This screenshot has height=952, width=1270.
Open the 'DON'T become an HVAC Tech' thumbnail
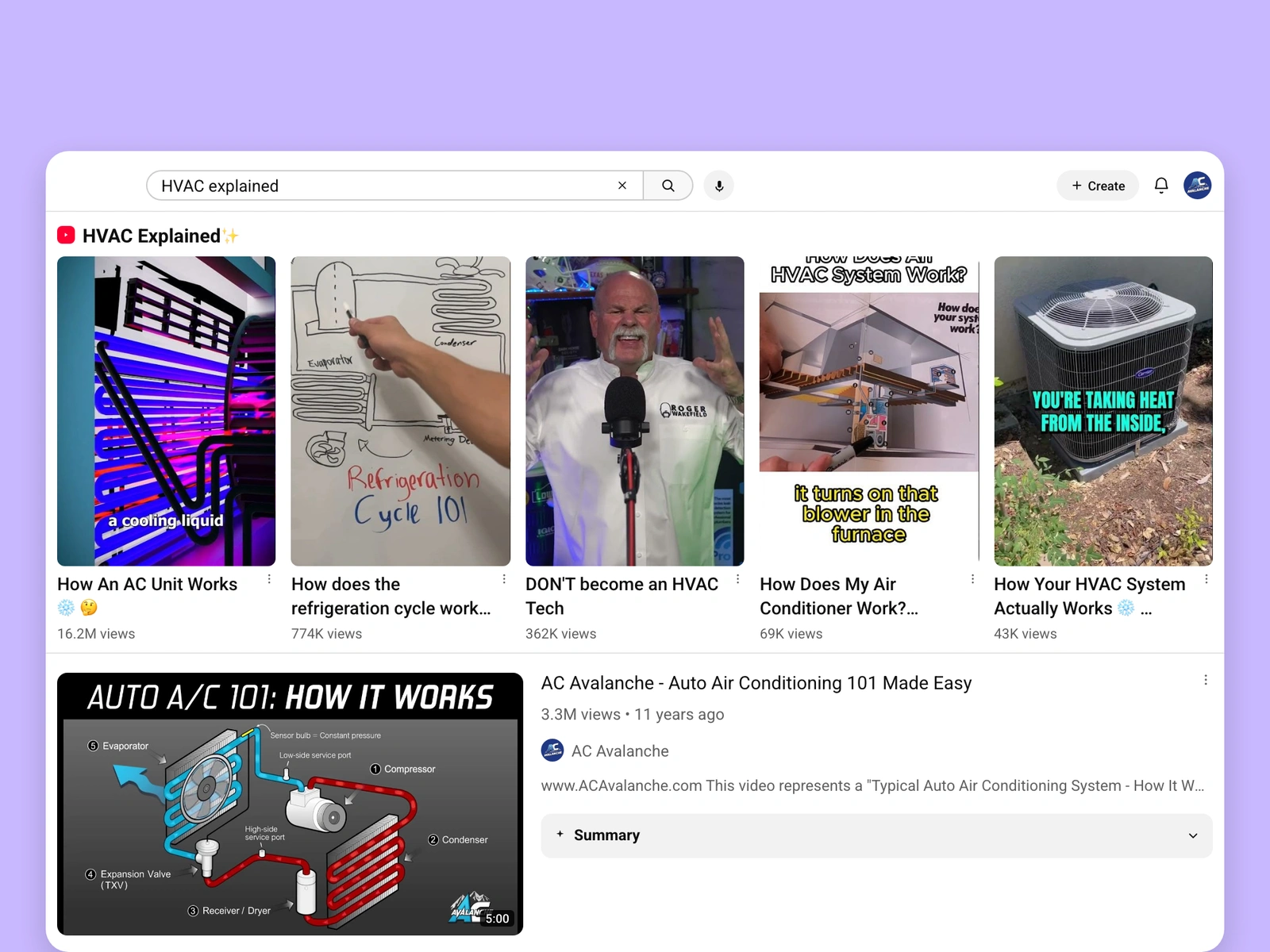point(635,411)
